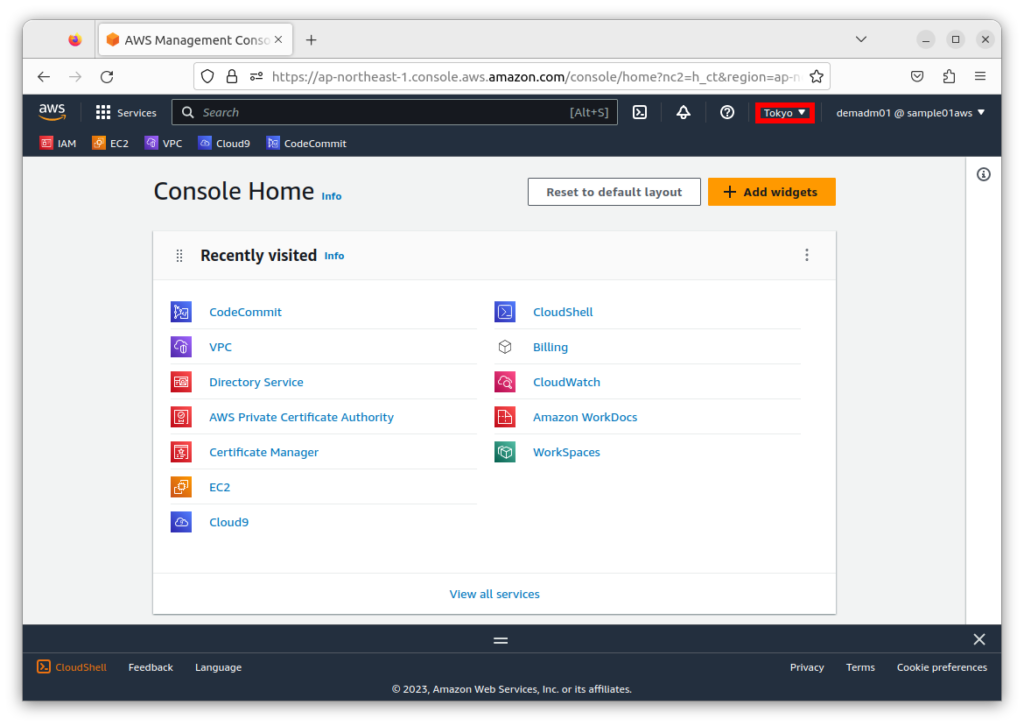Open Cloud9 favorite in bookmarks bar
This screenshot has width=1024, height=726.
(x=224, y=143)
